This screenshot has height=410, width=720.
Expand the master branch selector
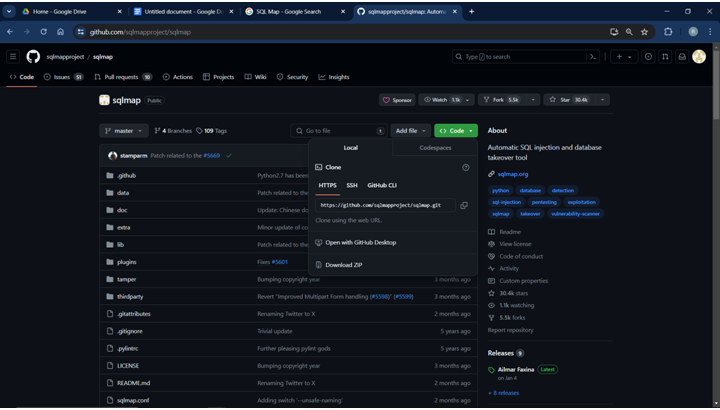pyautogui.click(x=124, y=131)
